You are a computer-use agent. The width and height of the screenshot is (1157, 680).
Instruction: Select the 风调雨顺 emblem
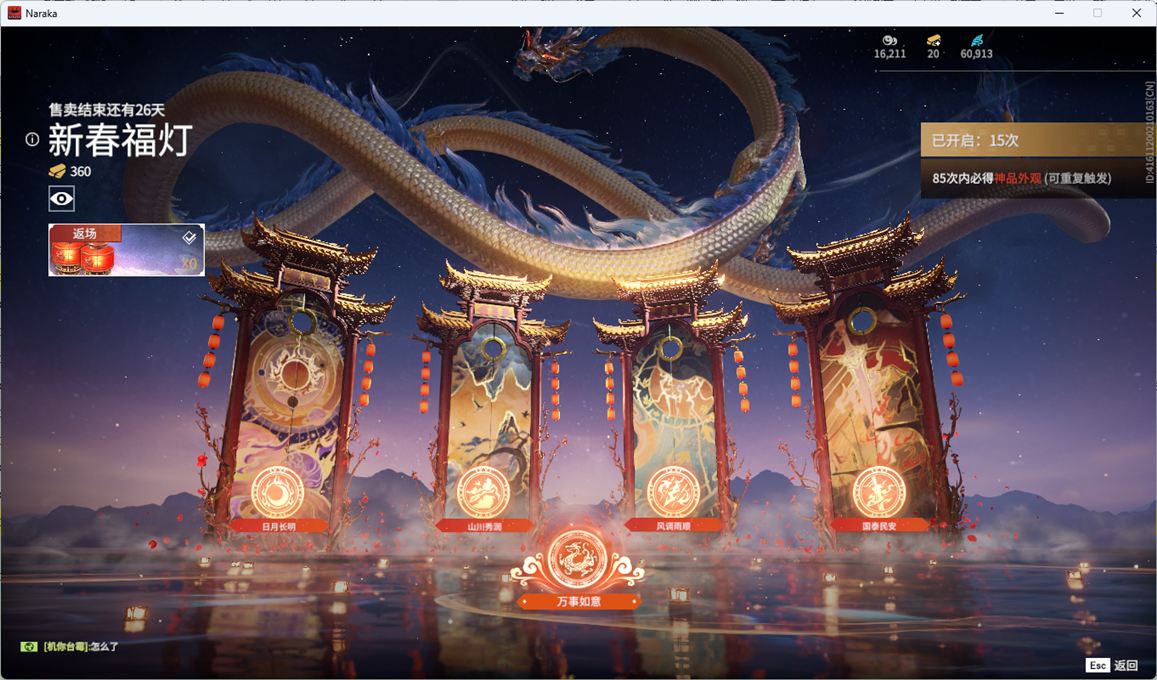click(673, 492)
